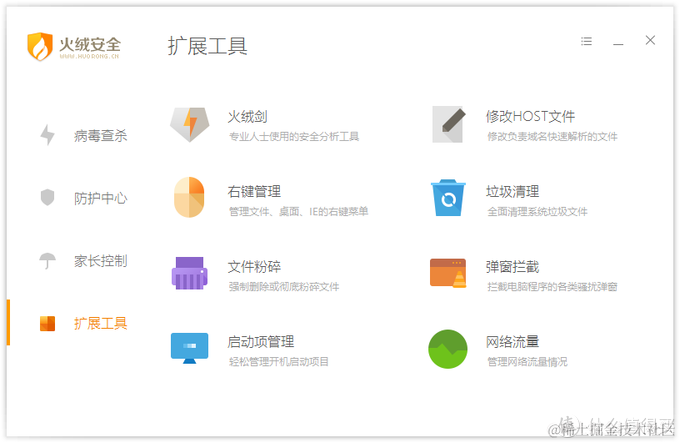Click the 扩展工具 orange cube icon

[47, 323]
